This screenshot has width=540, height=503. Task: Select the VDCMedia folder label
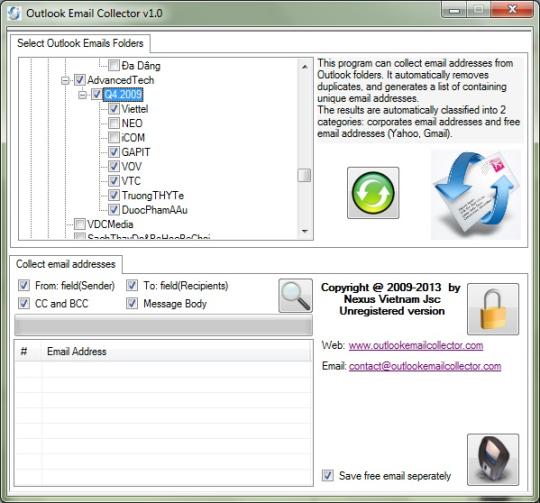point(110,224)
